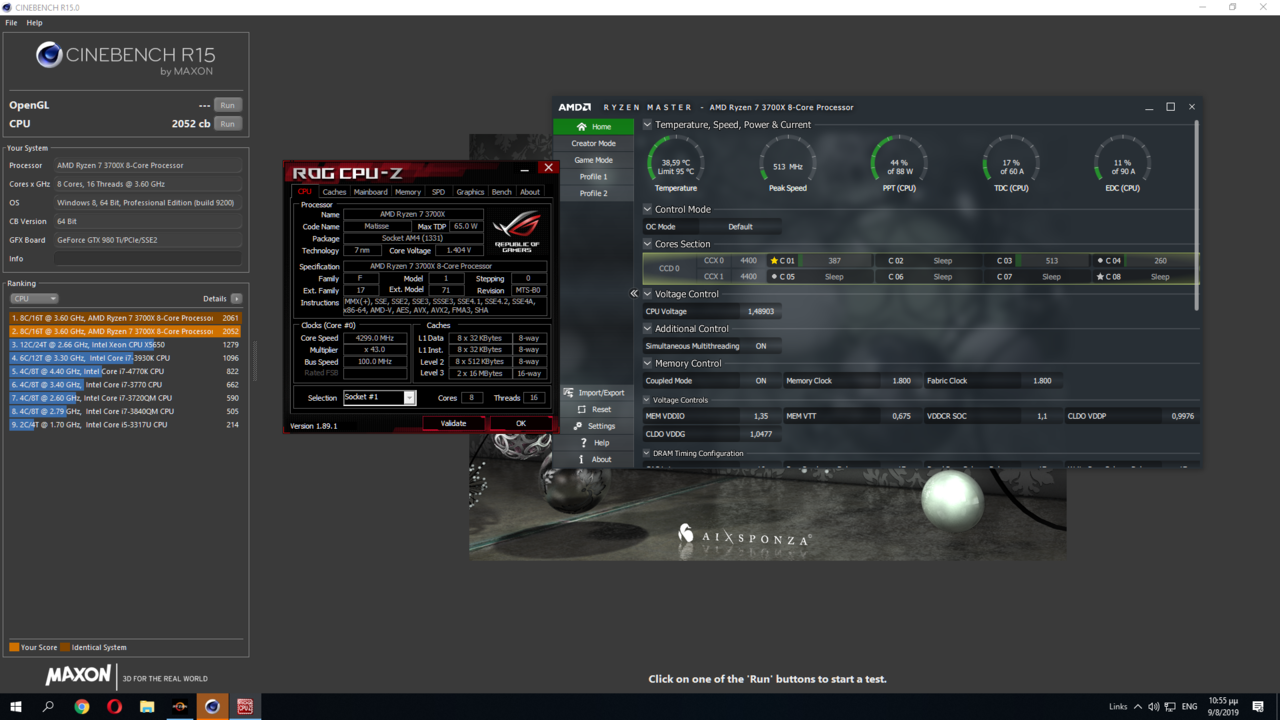Switch to the CPU-Z Bench tab
Image resolution: width=1280 pixels, height=720 pixels.
(x=502, y=192)
